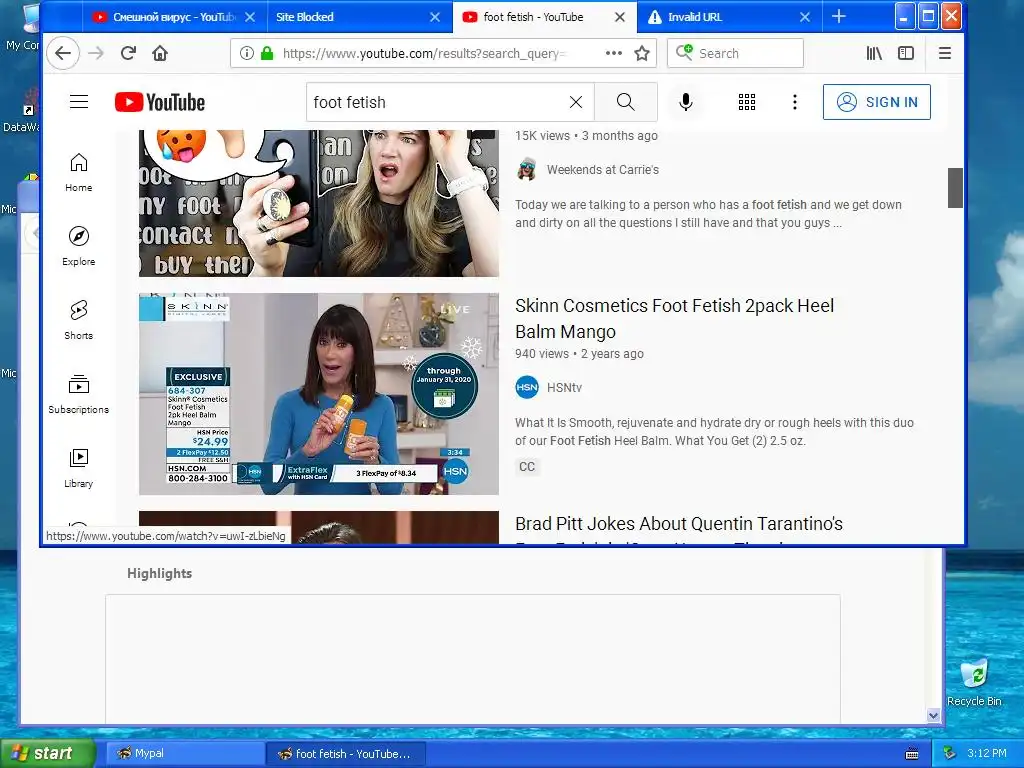1024x768 pixels.
Task: Open Subscriptions in YouTube sidebar
Action: point(78,394)
